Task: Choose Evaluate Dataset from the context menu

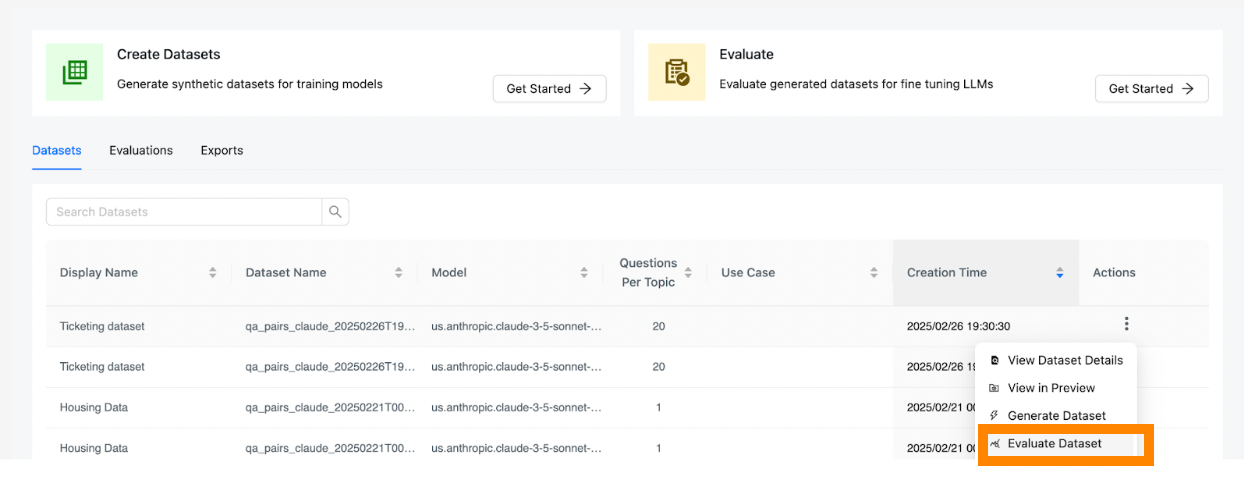Action: (x=1054, y=444)
